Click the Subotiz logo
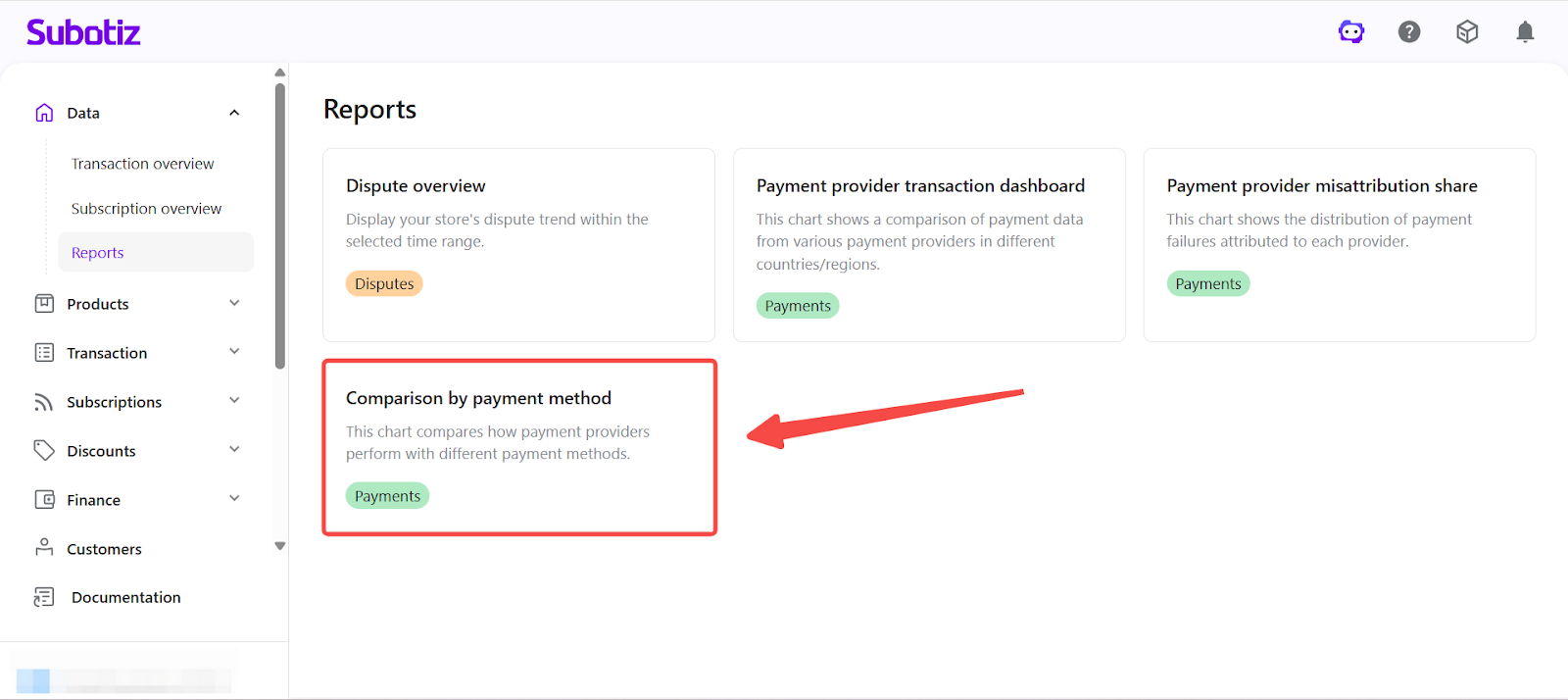This screenshot has width=1568, height=700. (x=83, y=32)
